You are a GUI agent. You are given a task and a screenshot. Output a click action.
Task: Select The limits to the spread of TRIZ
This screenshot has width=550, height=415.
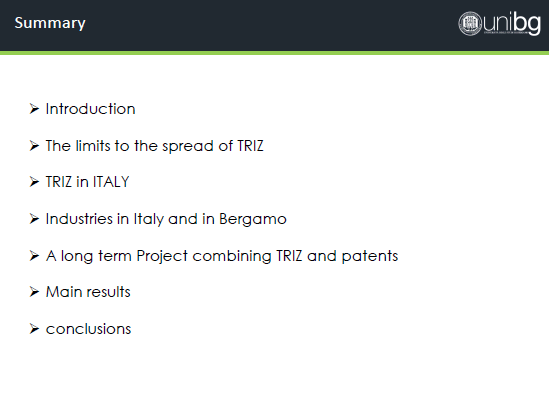[154, 146]
